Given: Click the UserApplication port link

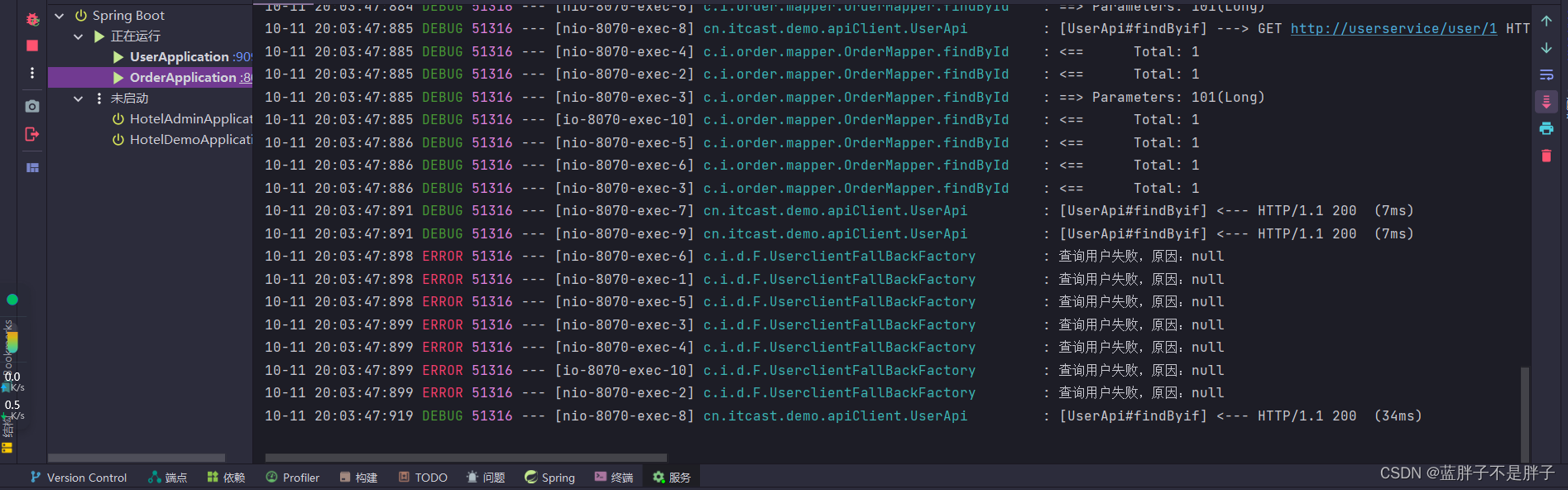Looking at the screenshot, I should (x=242, y=57).
